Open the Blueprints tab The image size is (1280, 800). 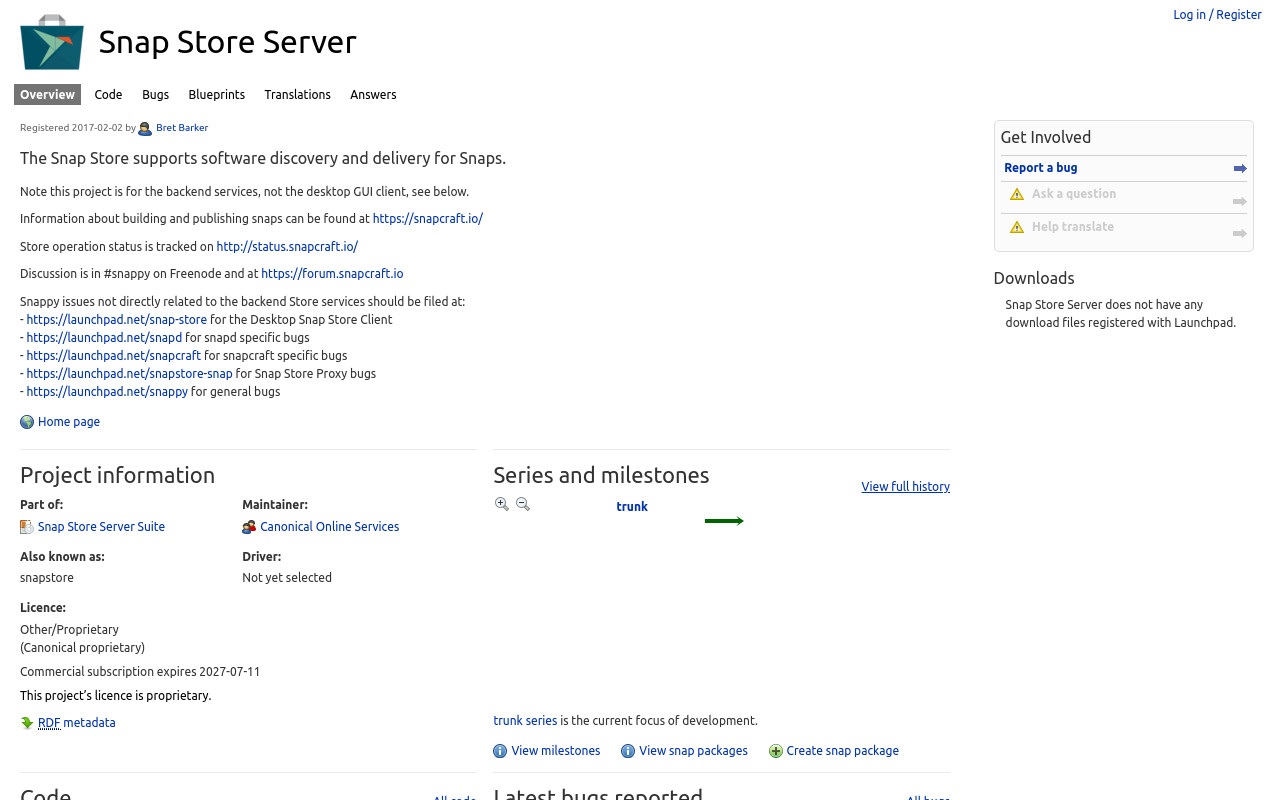click(x=216, y=95)
